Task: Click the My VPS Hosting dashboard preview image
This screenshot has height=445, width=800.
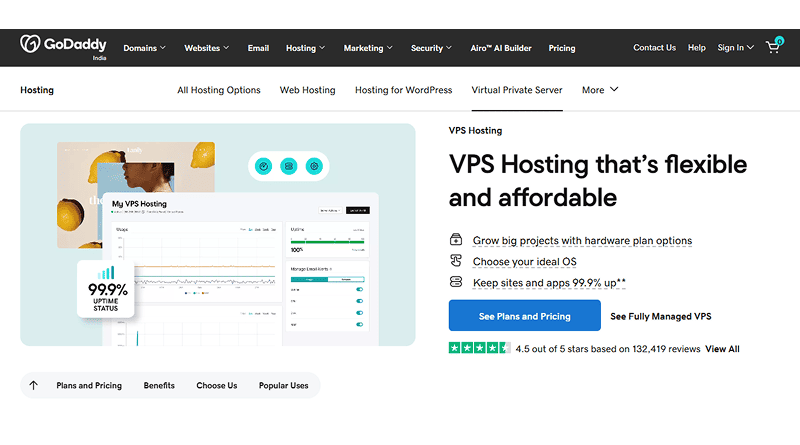Action: pos(241,269)
